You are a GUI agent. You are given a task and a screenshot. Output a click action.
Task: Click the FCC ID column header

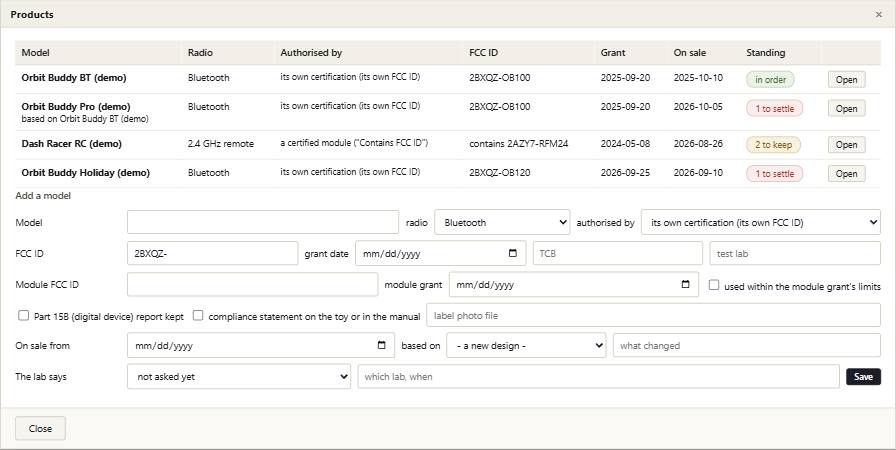(x=483, y=53)
